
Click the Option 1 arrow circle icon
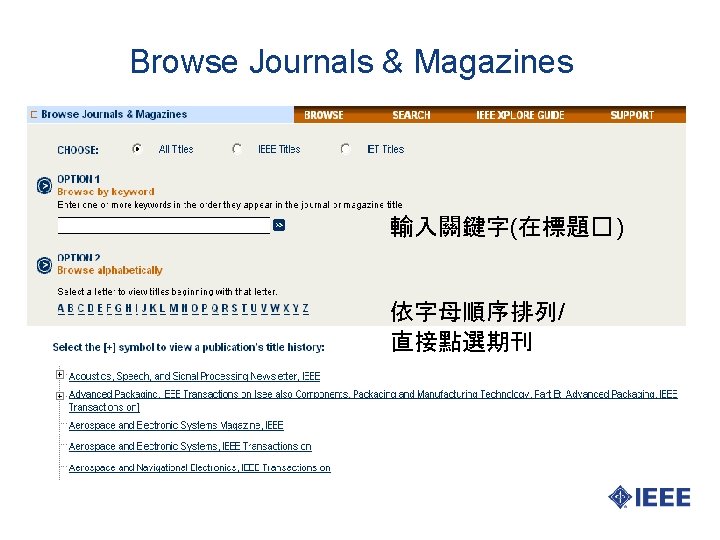[44, 186]
